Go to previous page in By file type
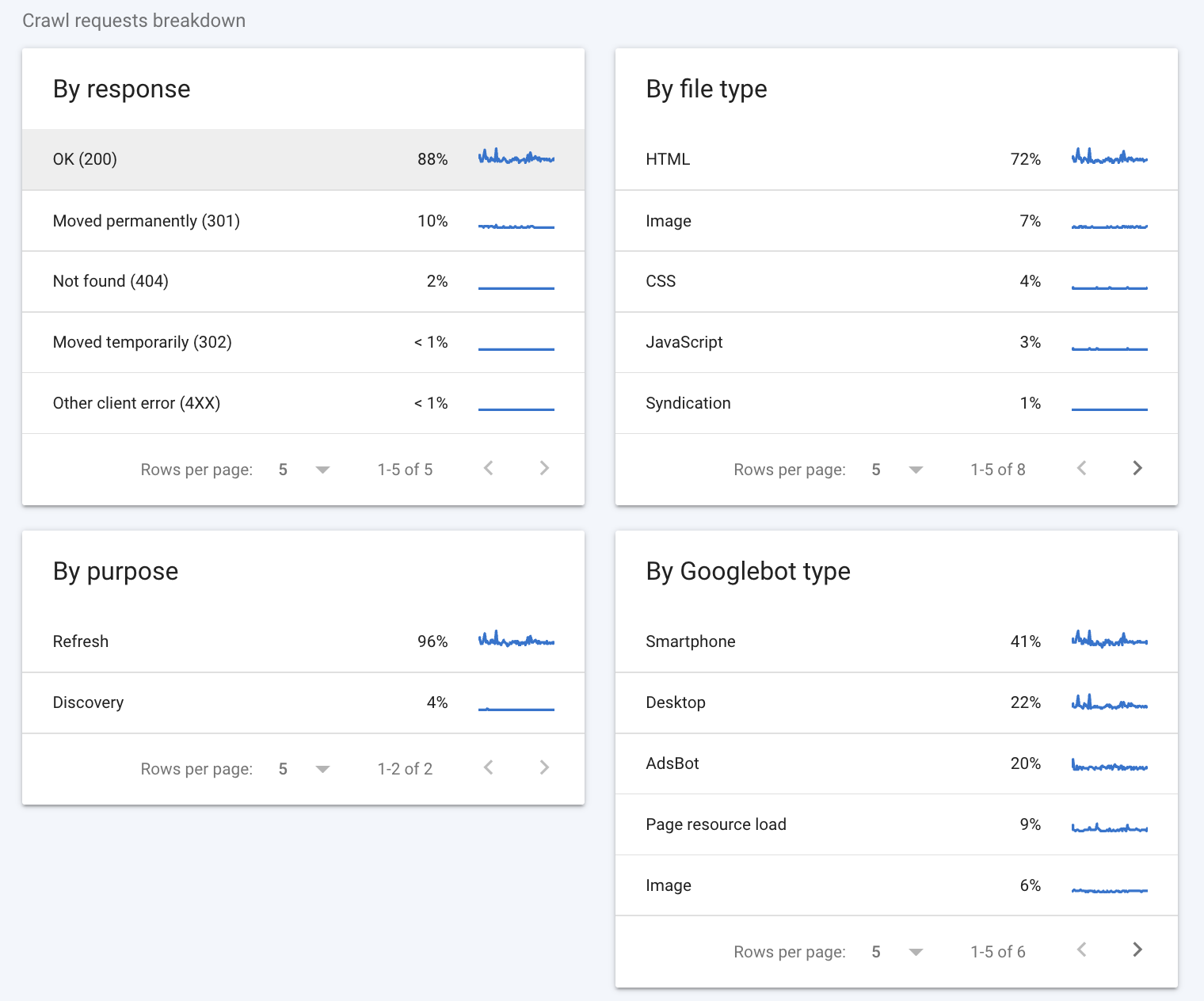The image size is (1204, 1001). tap(1082, 468)
